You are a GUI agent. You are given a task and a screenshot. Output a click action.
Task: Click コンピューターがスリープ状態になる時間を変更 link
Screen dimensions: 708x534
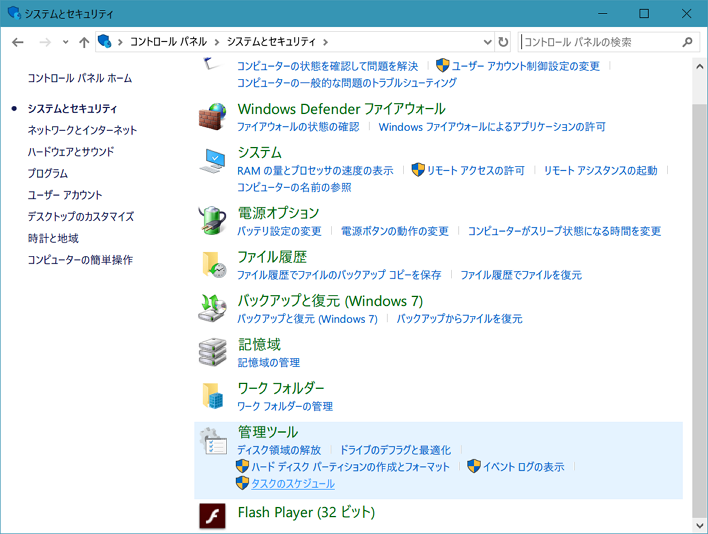coord(564,231)
